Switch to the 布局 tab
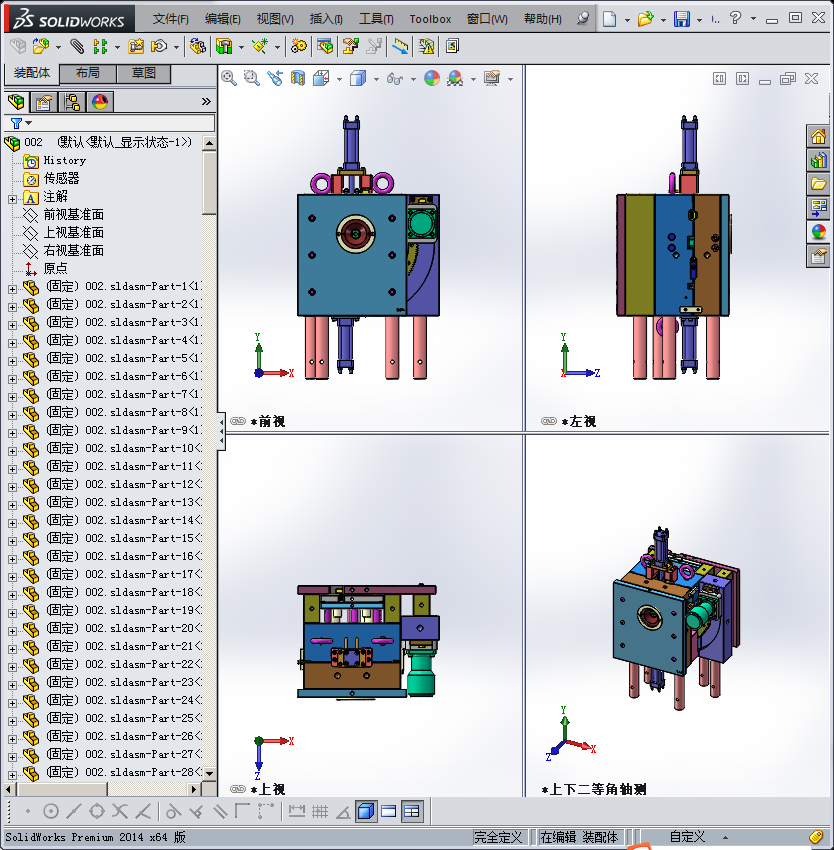Viewport: 834px width, 850px height. click(88, 73)
